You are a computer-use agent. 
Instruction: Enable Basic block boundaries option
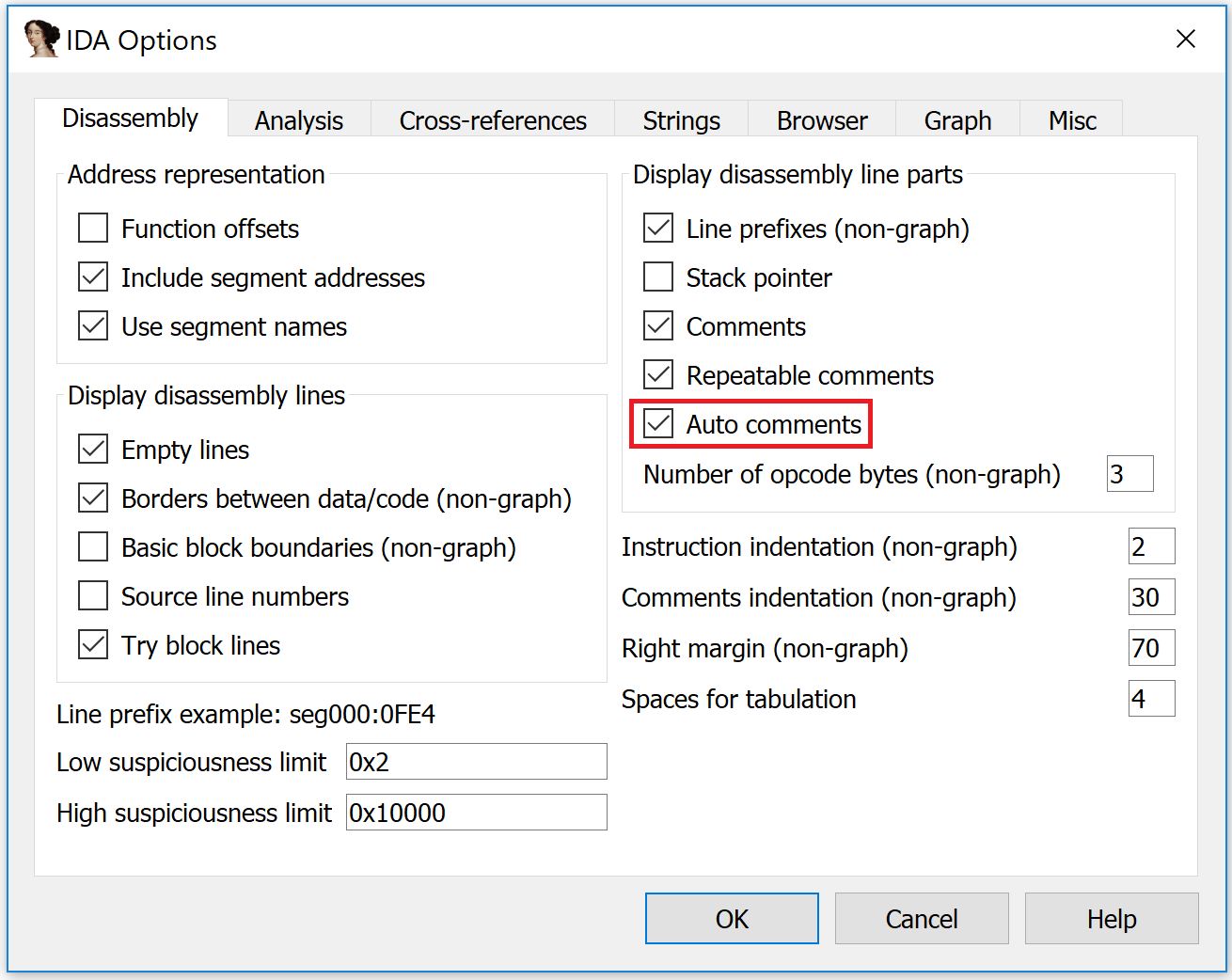93,547
